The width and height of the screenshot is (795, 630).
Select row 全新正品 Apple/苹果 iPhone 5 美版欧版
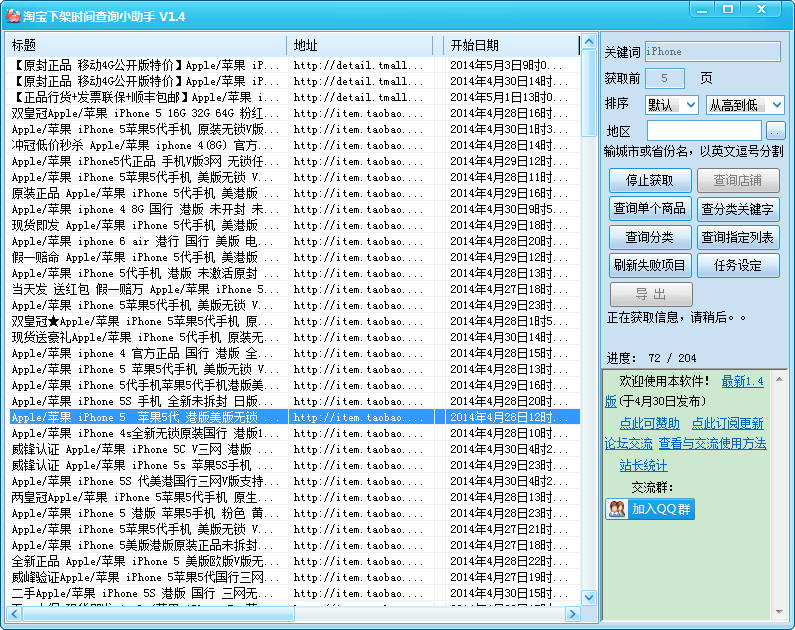click(x=295, y=562)
